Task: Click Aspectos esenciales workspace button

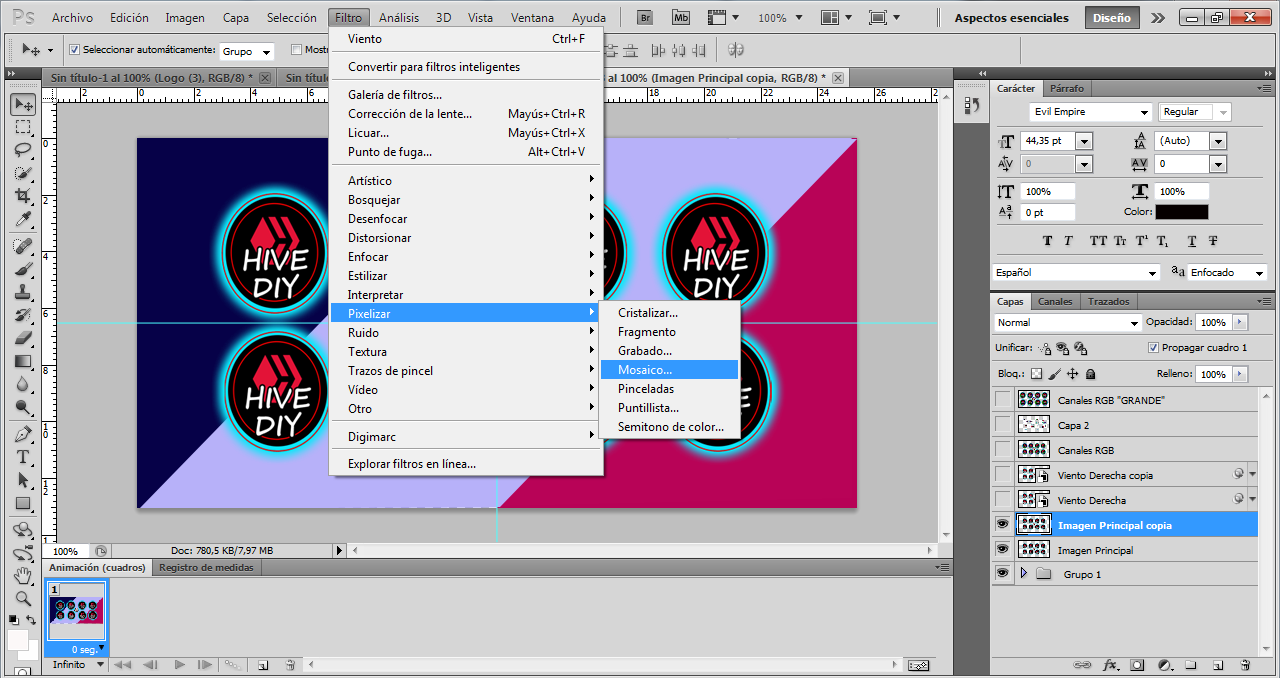Action: click(x=1011, y=18)
